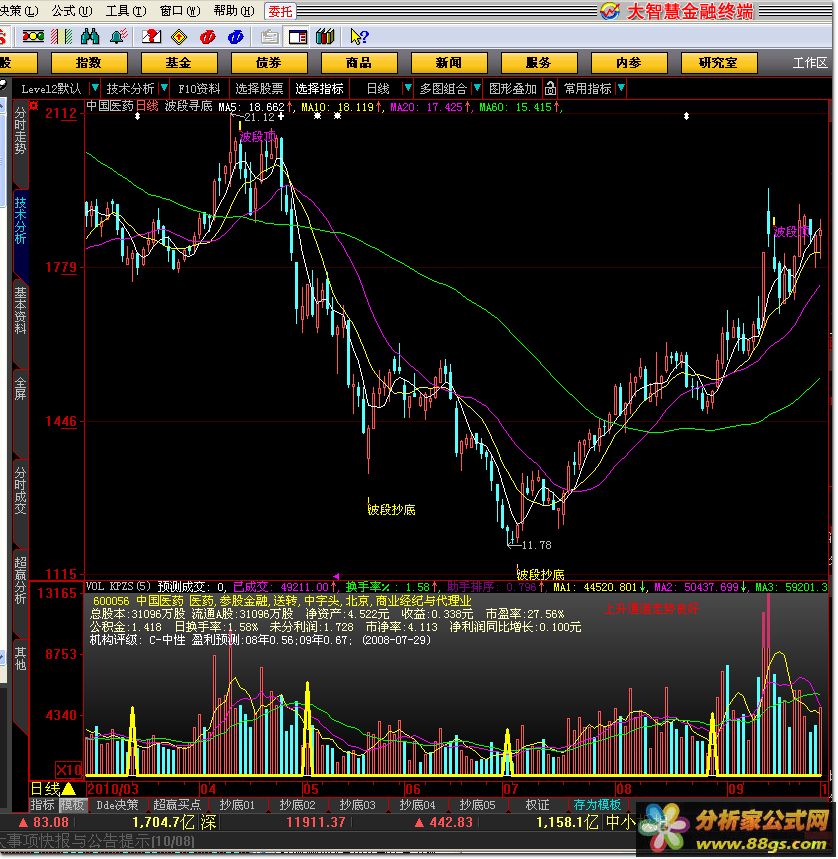Viewport: 838px width, 859px height.
Task: Open the 决策 menu
Action: tap(19, 10)
